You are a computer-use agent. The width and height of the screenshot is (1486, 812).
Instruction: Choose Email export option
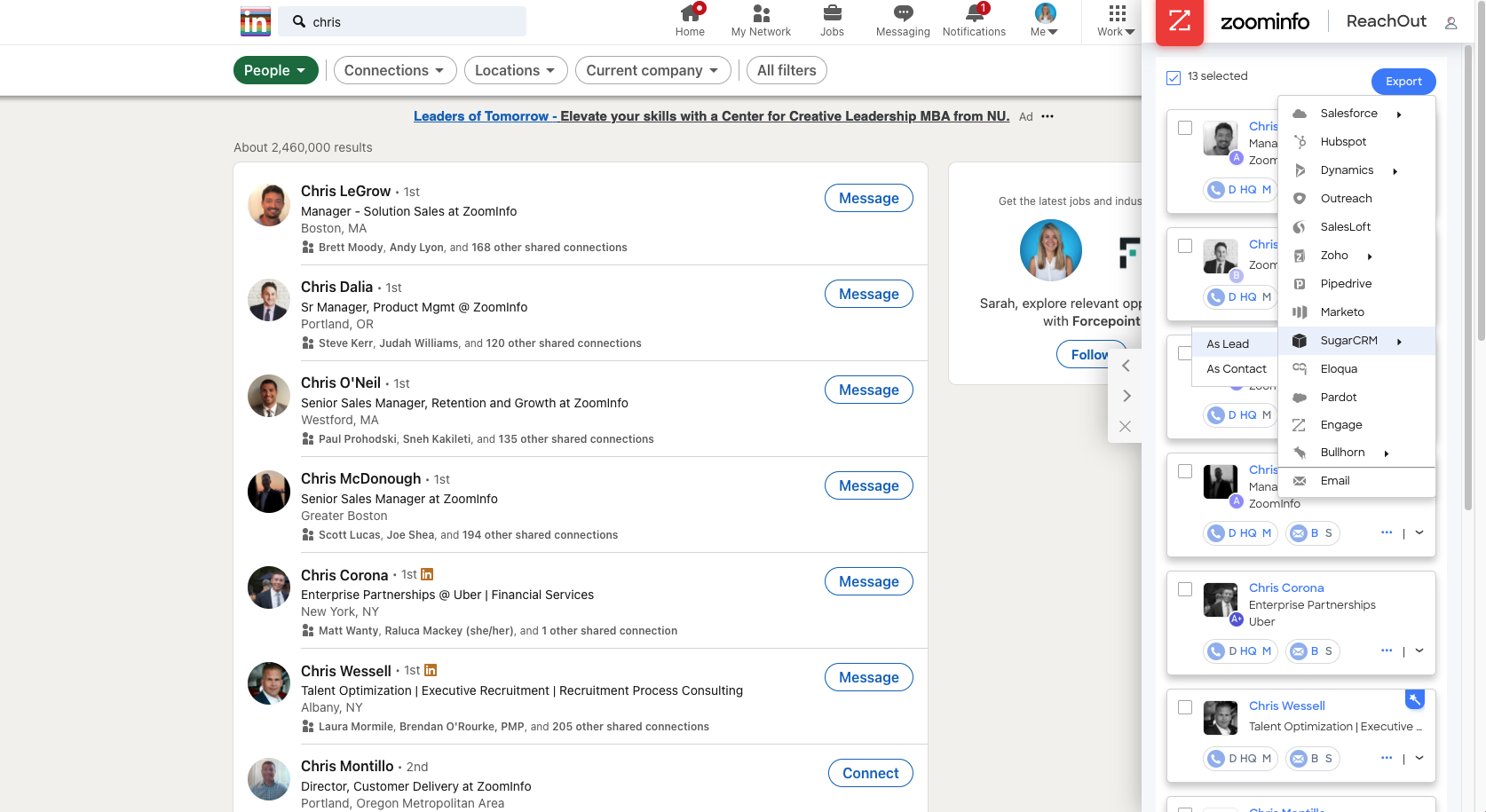click(x=1356, y=481)
